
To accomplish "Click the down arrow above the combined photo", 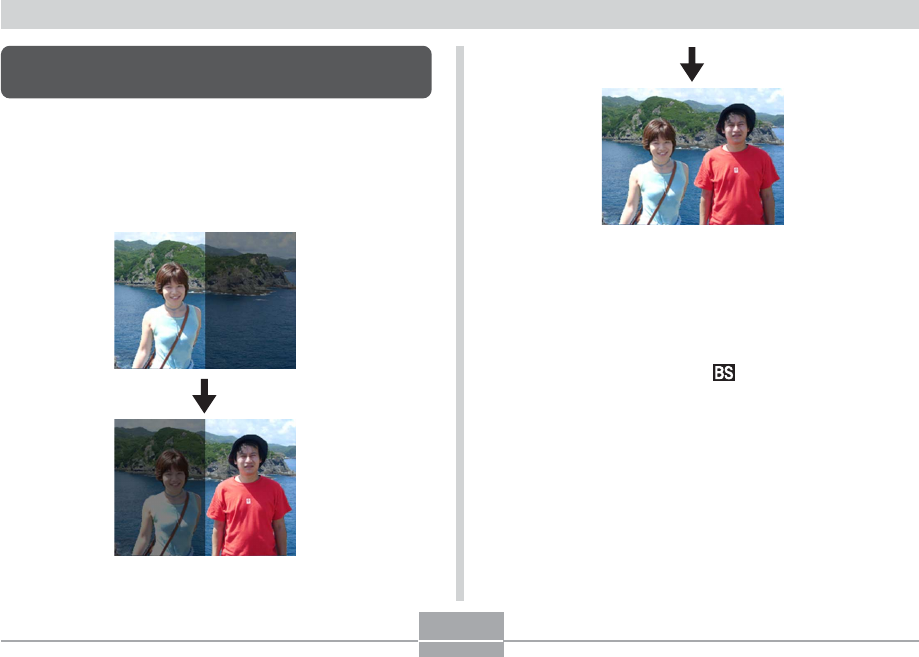I will click(692, 64).
